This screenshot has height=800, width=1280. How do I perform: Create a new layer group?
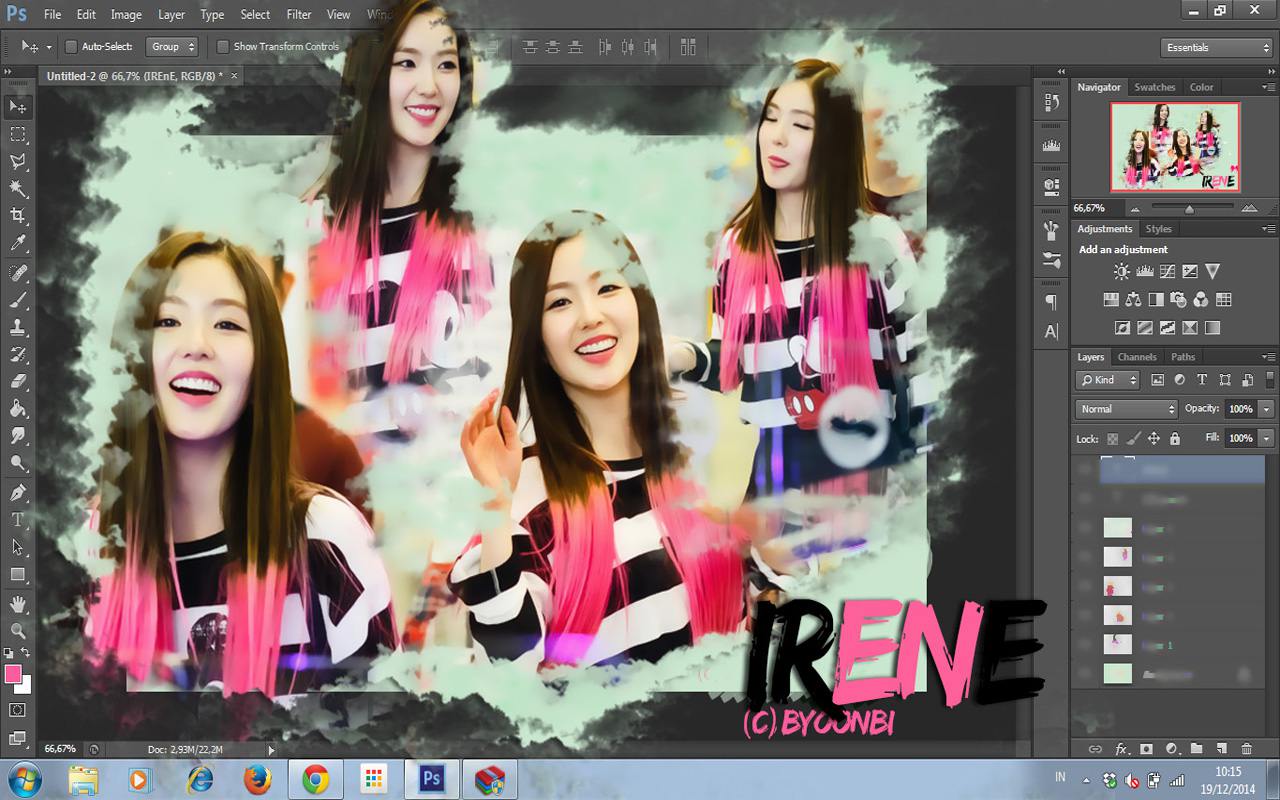(x=1196, y=749)
